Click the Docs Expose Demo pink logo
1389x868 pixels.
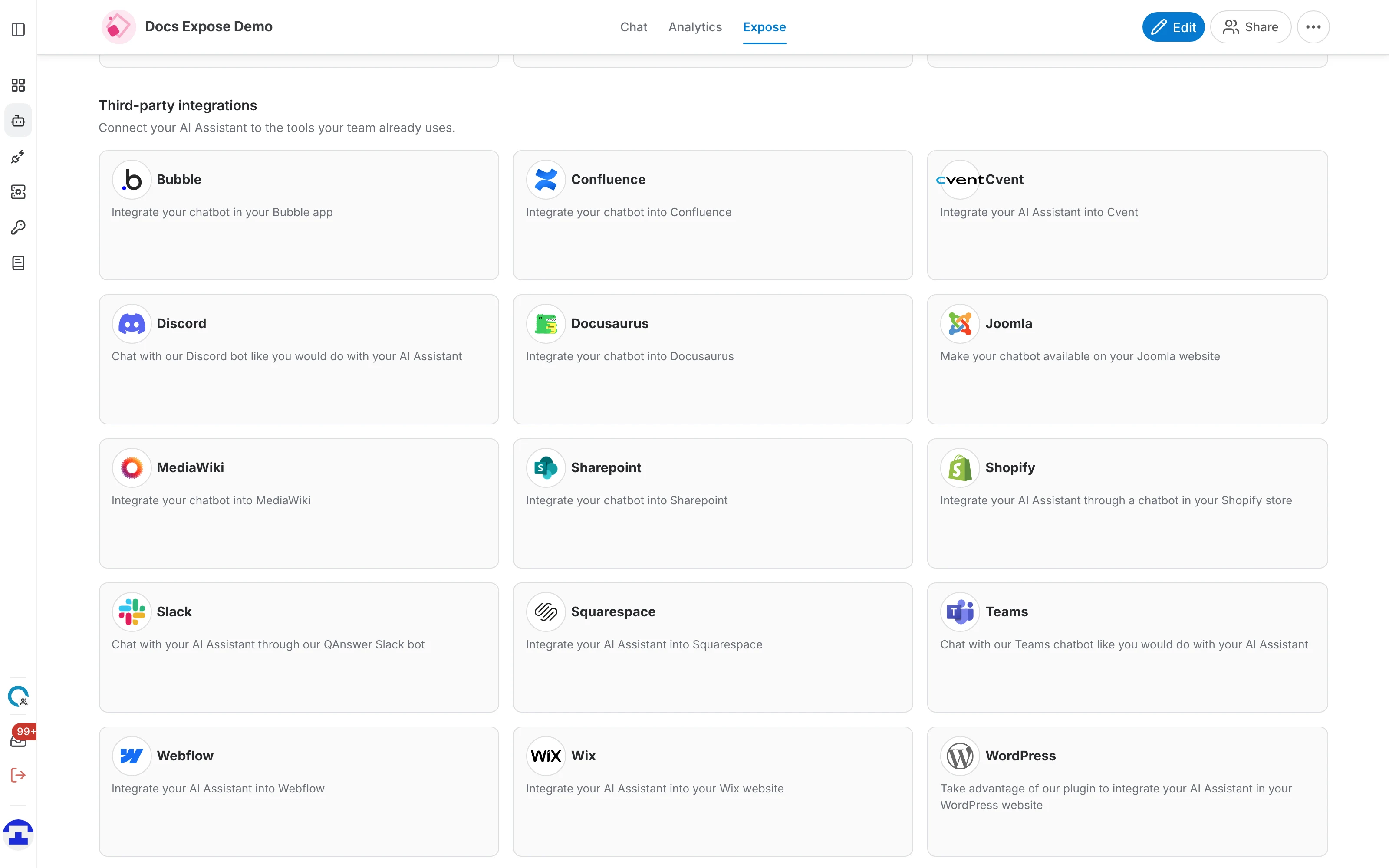point(119,27)
